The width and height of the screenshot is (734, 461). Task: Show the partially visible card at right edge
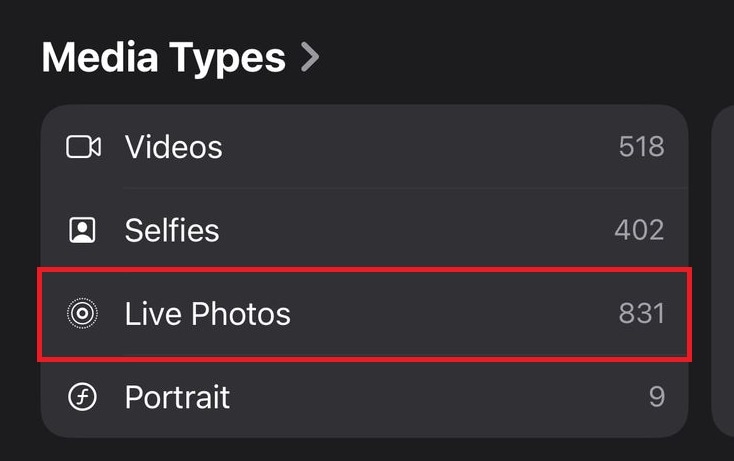(x=723, y=270)
